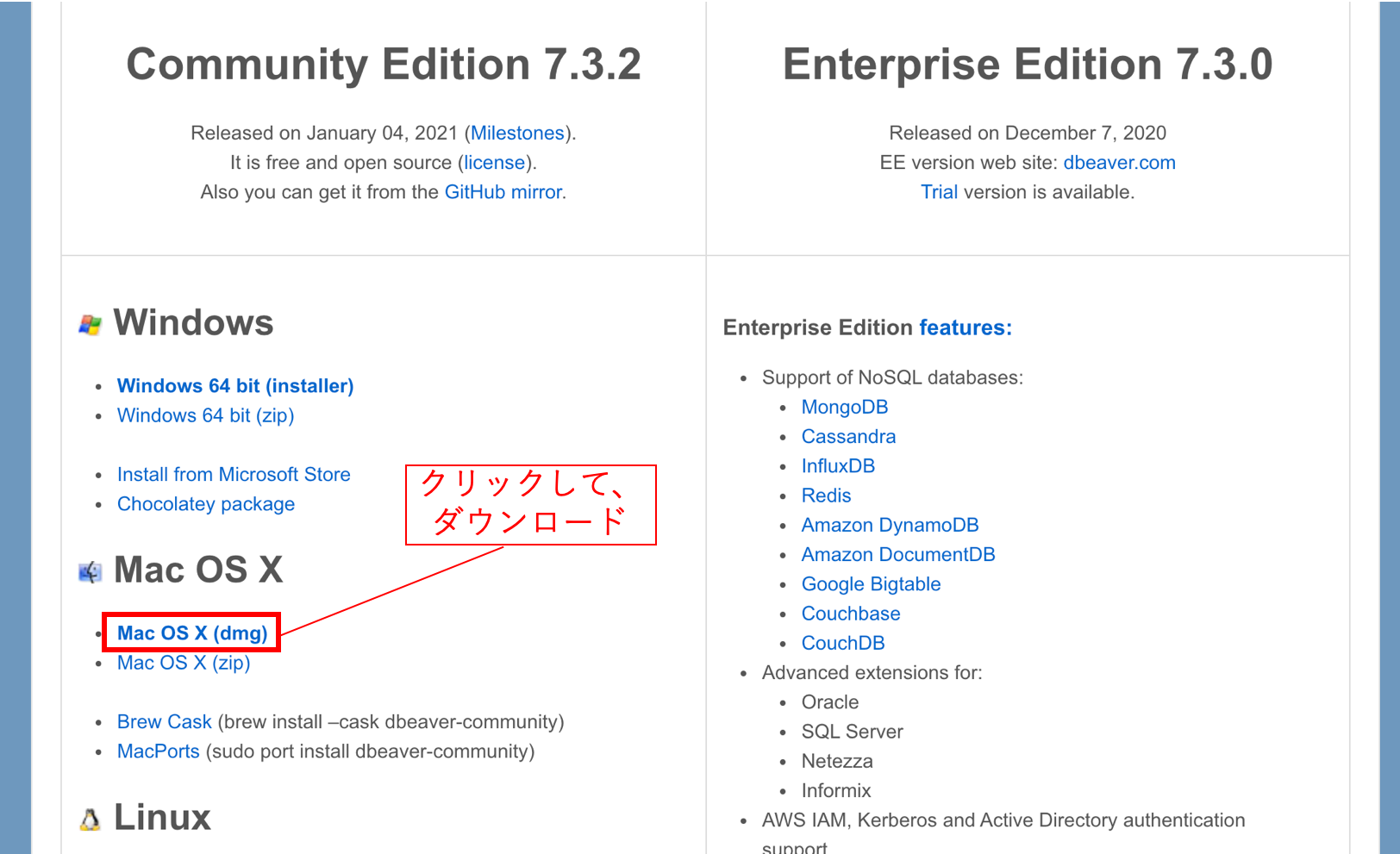Open the Milestones page
Image resolution: width=1400 pixels, height=854 pixels.
[x=517, y=133]
